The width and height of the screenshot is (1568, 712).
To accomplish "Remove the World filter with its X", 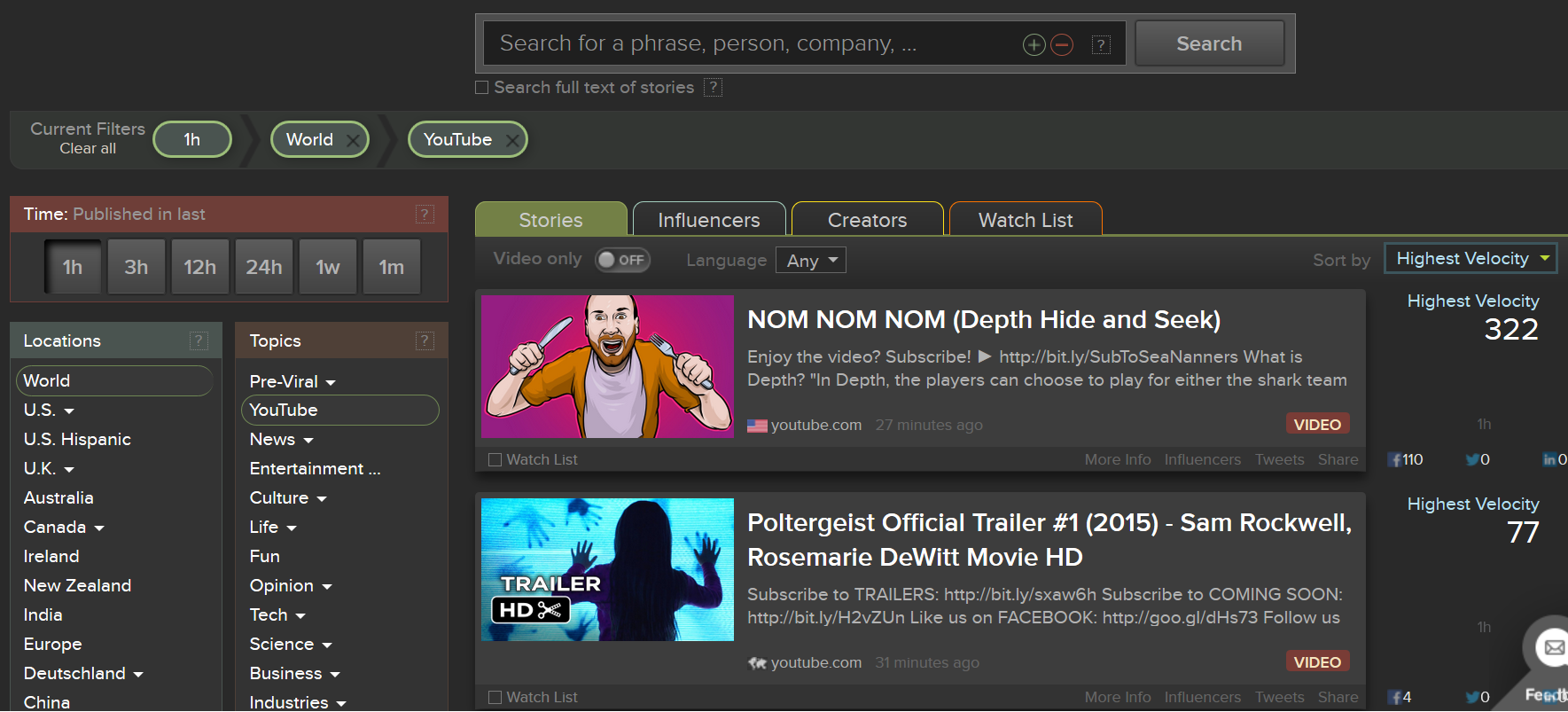I will [353, 140].
